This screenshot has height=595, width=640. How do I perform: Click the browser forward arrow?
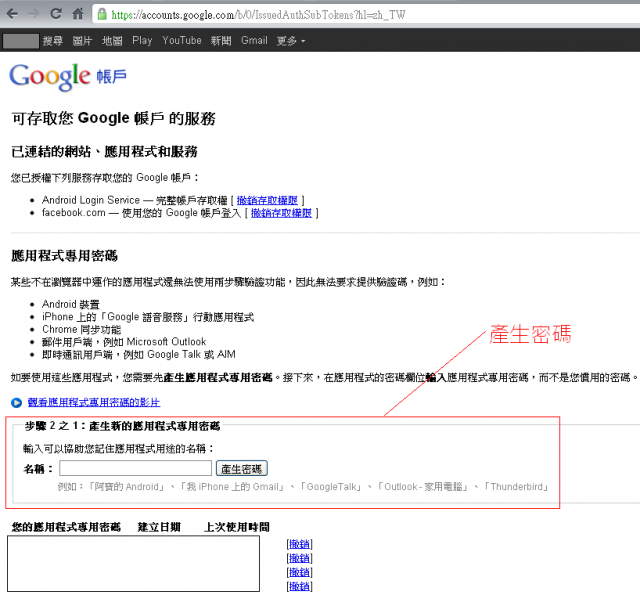click(34, 14)
